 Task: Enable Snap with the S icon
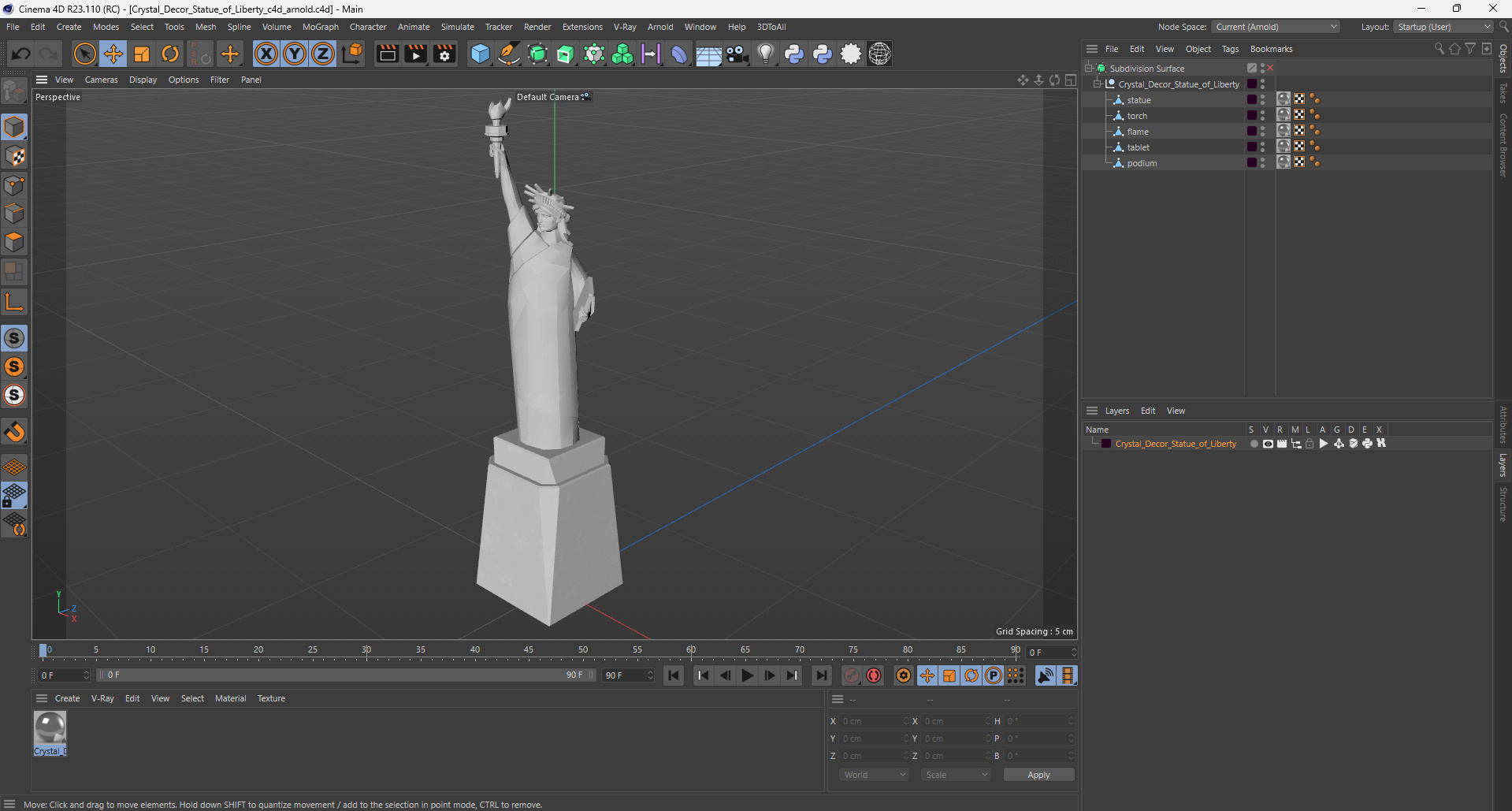[x=14, y=338]
